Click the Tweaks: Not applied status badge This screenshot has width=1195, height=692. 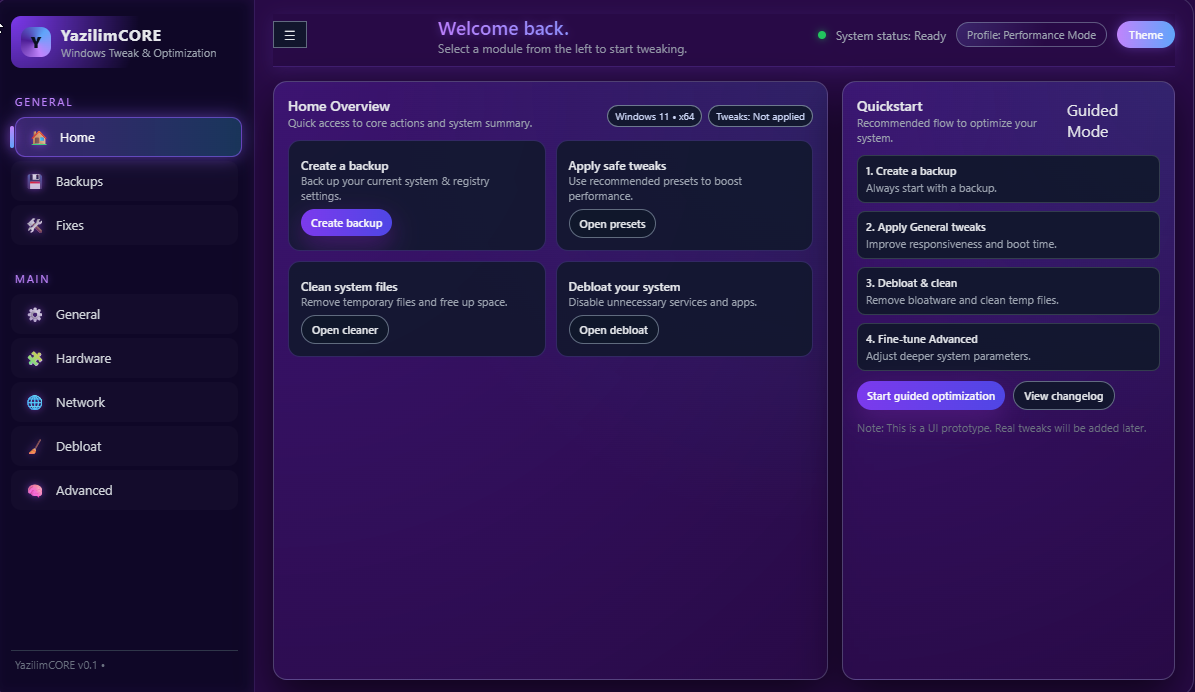click(760, 115)
